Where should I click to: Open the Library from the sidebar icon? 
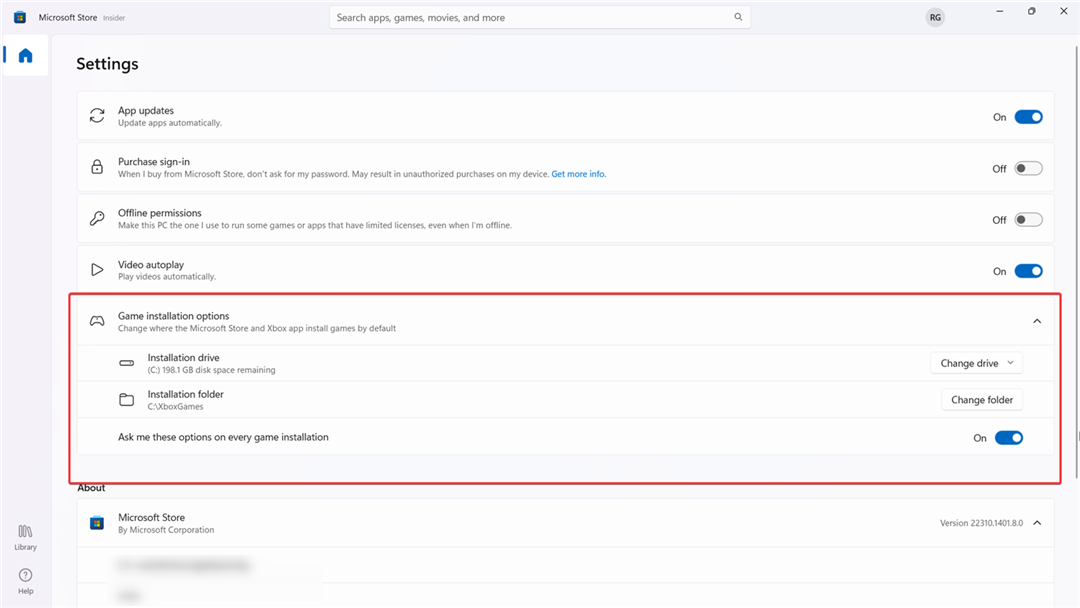[25, 533]
